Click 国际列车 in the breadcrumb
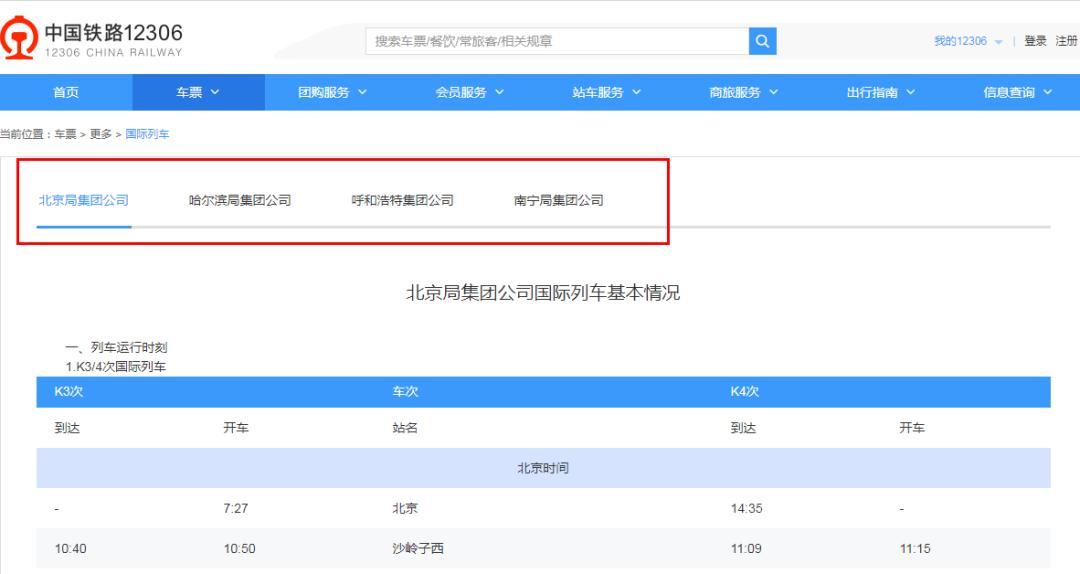This screenshot has width=1080, height=574. click(x=147, y=134)
